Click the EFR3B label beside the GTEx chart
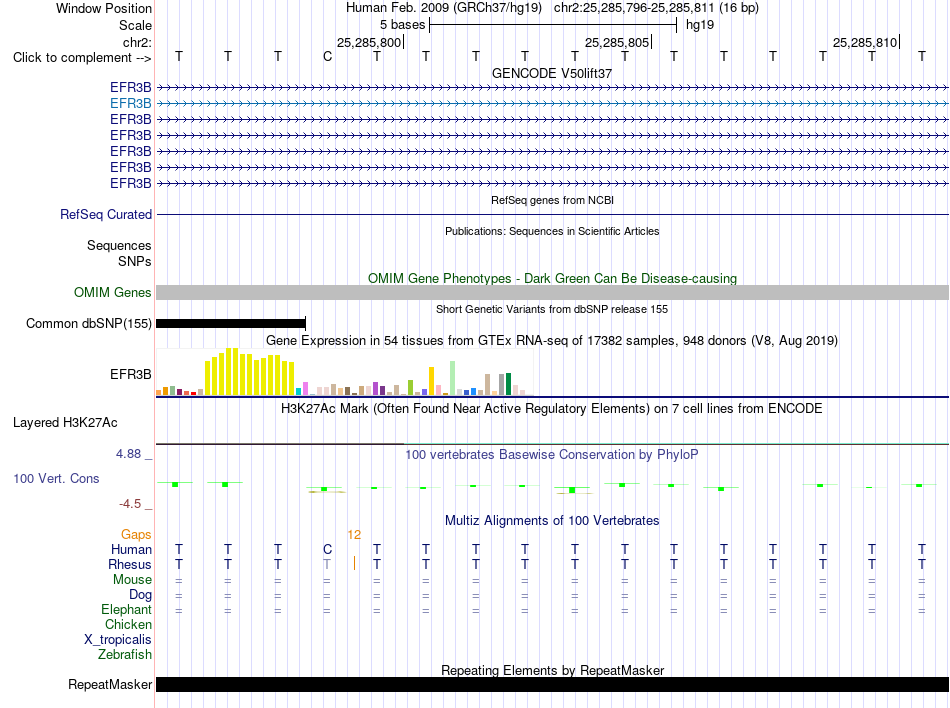The width and height of the screenshot is (950, 708). click(131, 374)
